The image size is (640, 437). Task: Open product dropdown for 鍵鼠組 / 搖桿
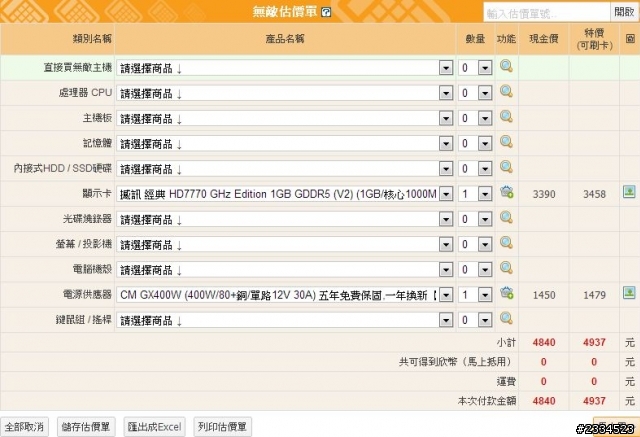[x=285, y=320]
